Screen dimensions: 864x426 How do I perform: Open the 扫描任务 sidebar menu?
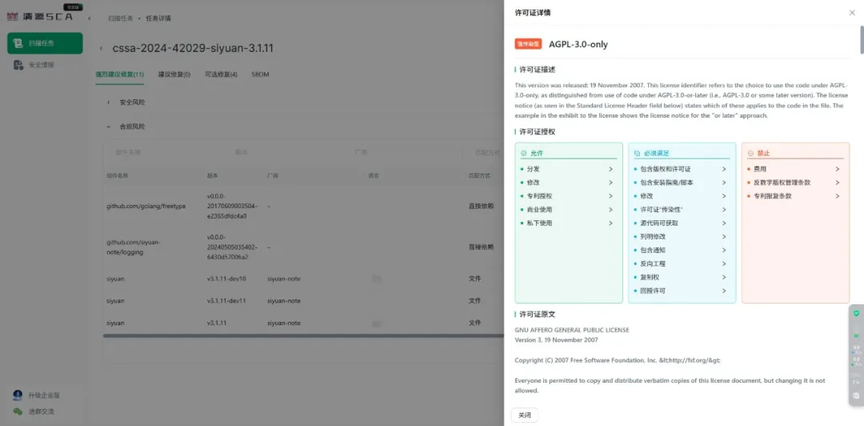(x=45, y=43)
